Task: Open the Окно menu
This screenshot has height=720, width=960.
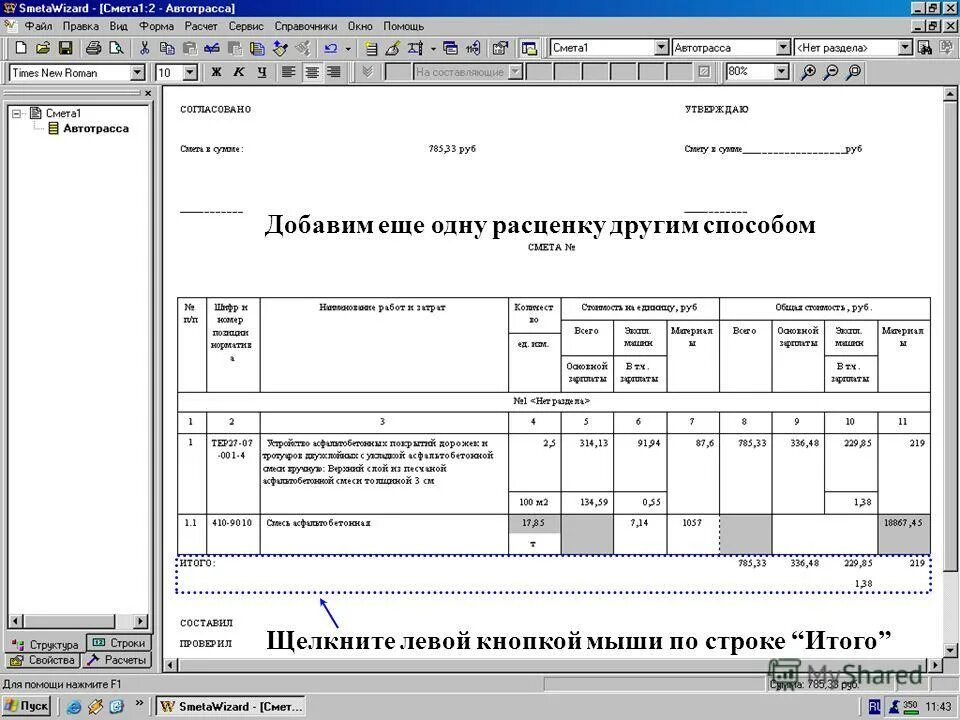Action: point(360,26)
